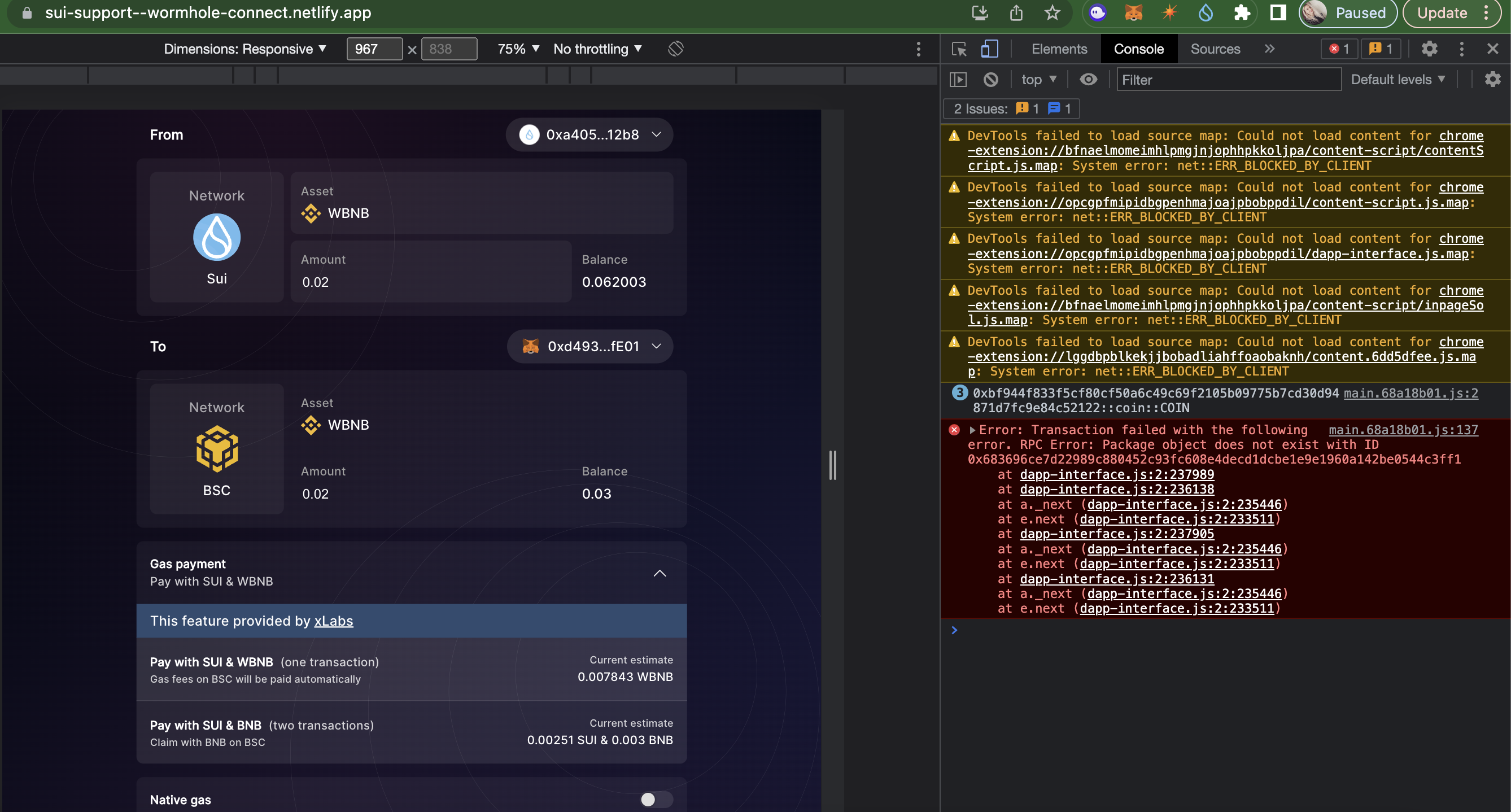Open console settings gear icon

pos(1493,79)
